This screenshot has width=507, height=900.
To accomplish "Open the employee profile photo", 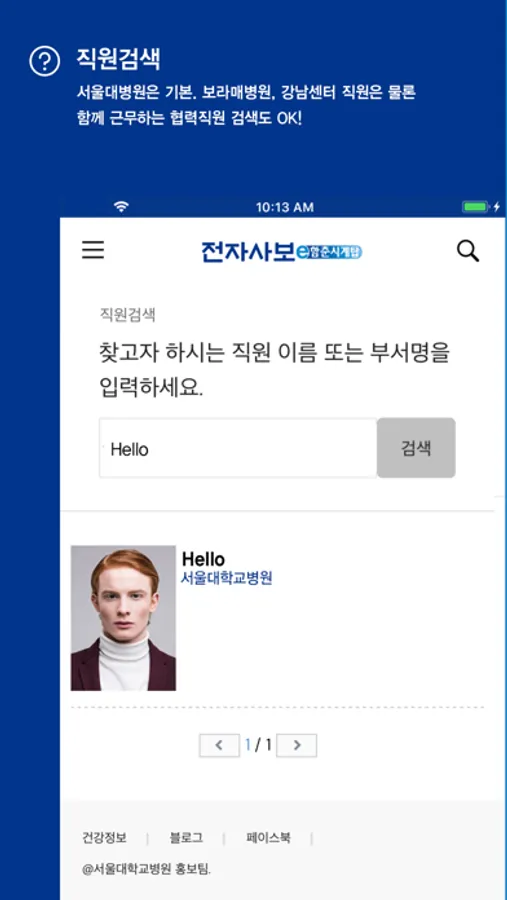I will [x=123, y=618].
